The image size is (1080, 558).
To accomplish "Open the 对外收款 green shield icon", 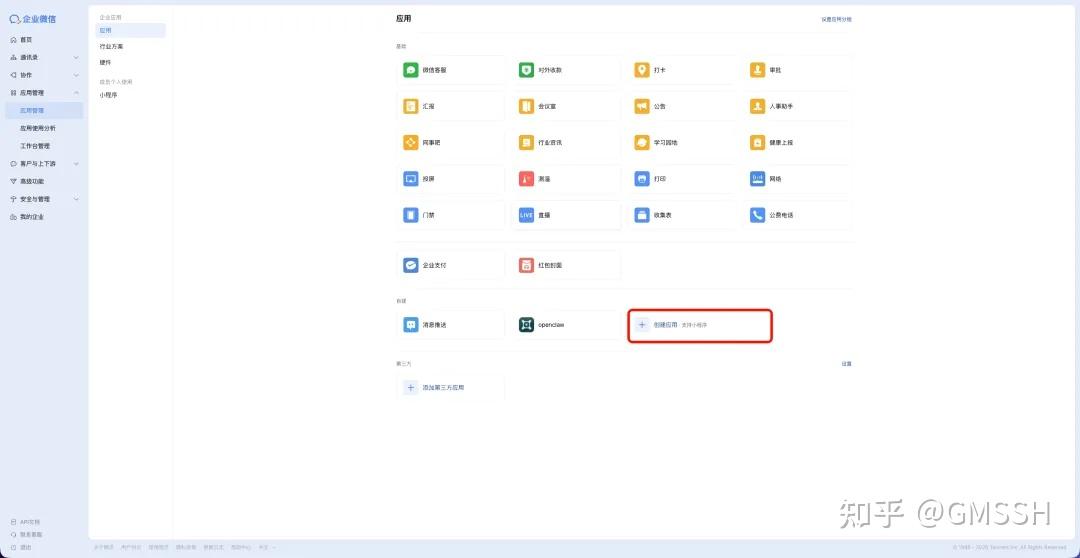I will point(526,70).
